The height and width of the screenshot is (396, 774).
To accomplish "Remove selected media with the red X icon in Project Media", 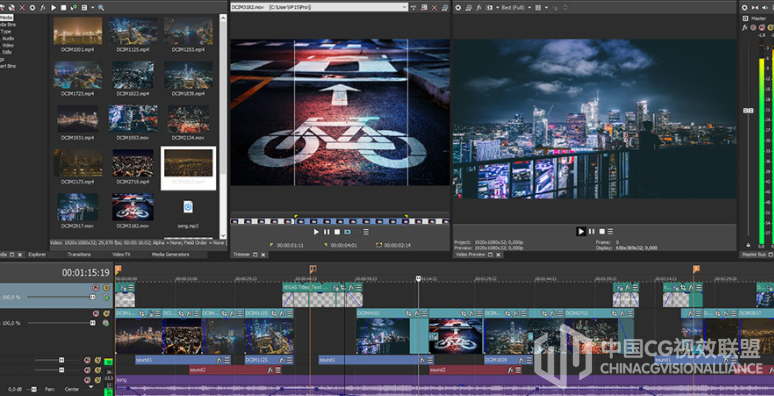I will point(22,7).
